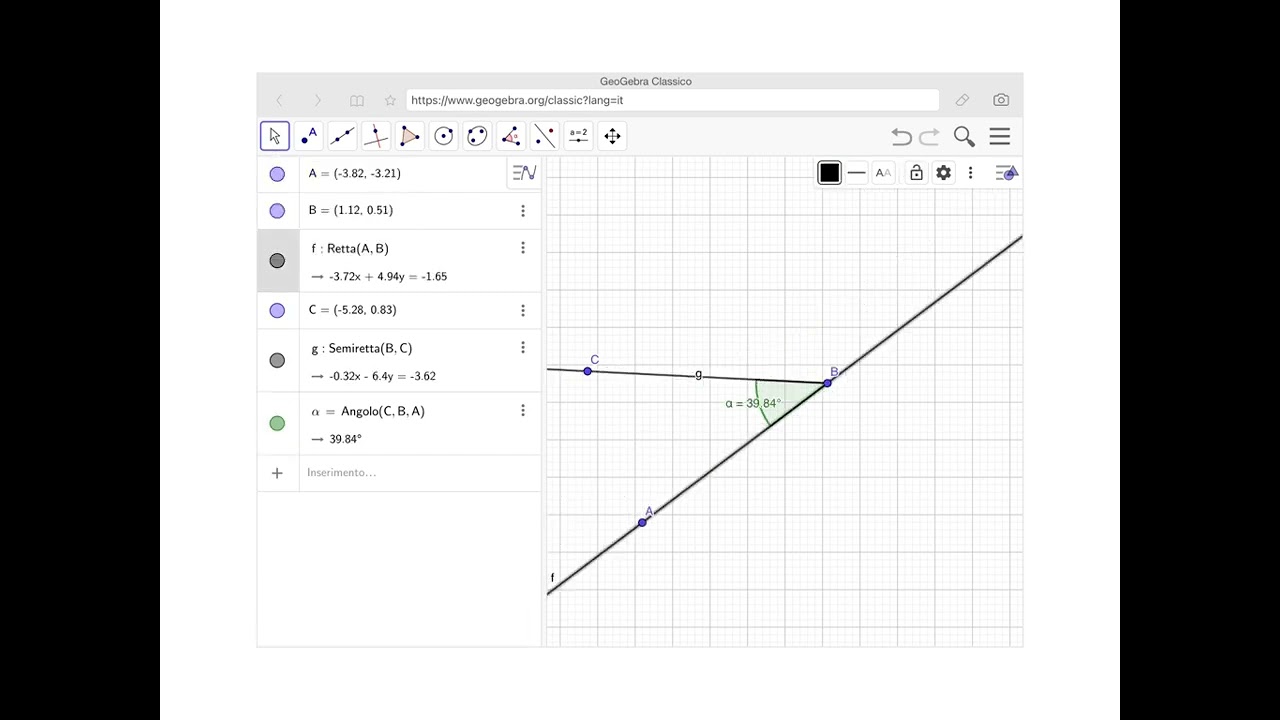The height and width of the screenshot is (720, 1280).
Task: Click the 39.84° value in algebra view
Action: (345, 439)
